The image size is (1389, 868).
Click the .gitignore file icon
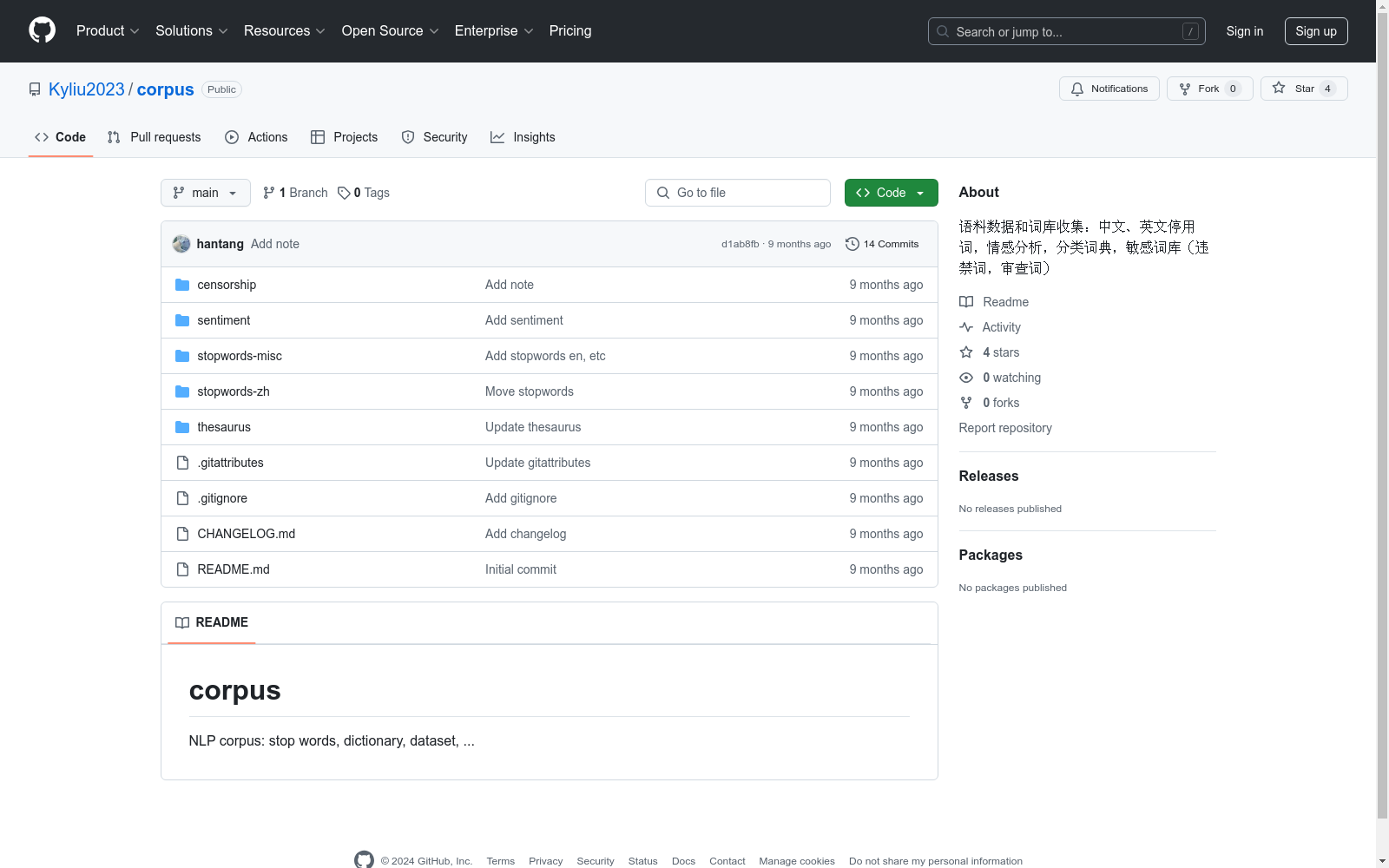pos(182,498)
